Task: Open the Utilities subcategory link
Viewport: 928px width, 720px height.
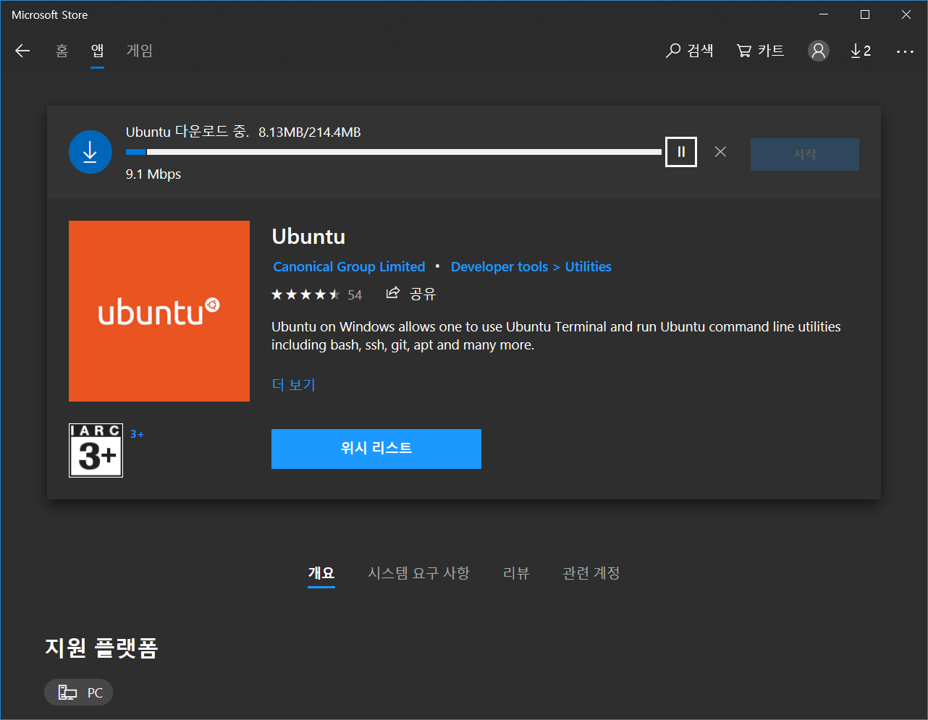Action: (x=588, y=267)
